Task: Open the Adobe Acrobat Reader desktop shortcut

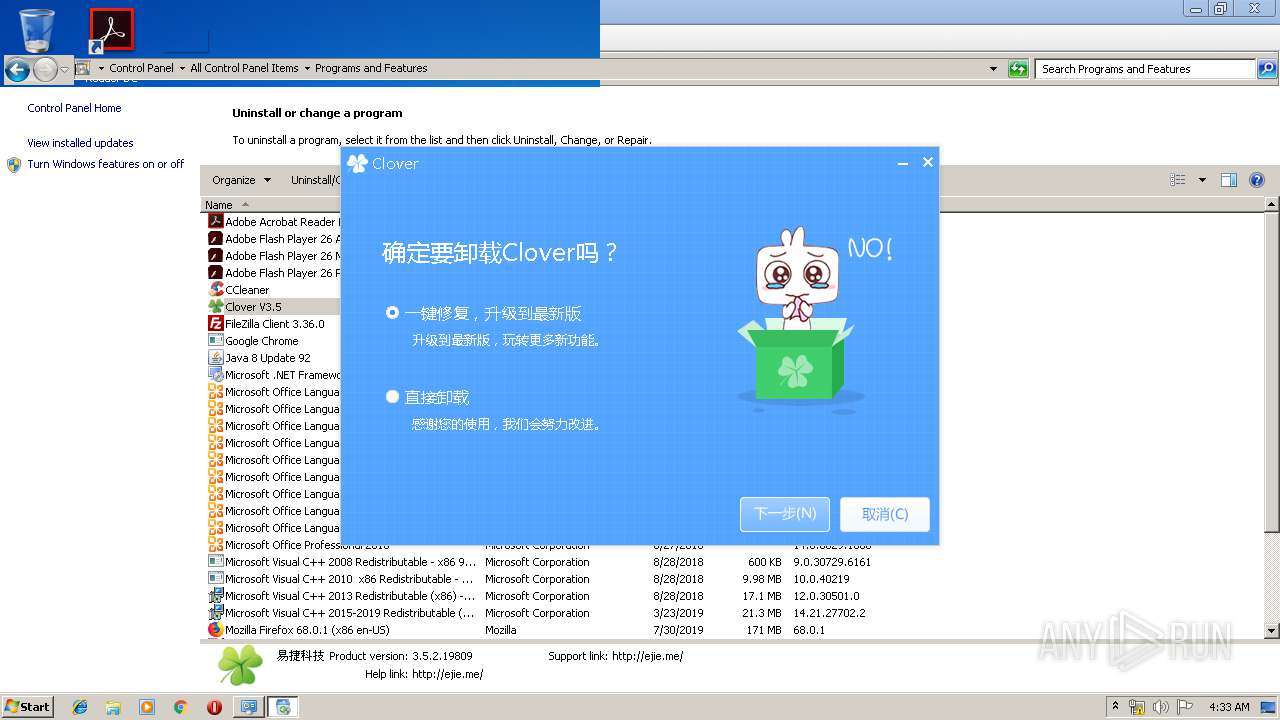Action: (111, 30)
